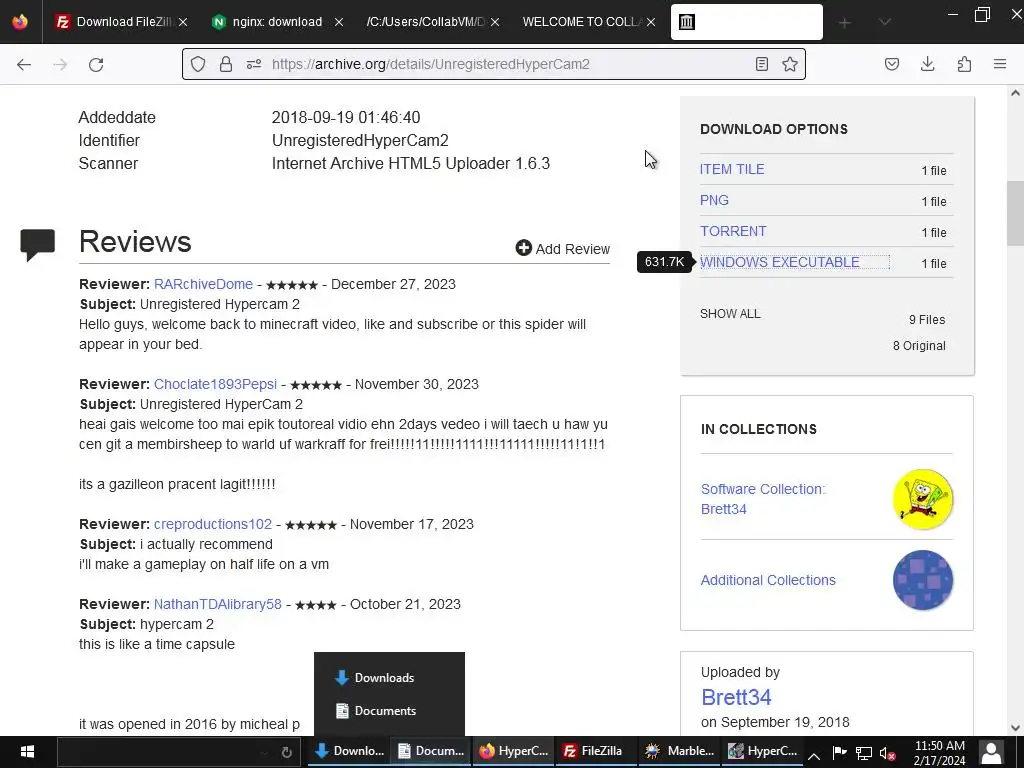Close the nginx: download tab
Screen dimensions: 1024x768
(338, 22)
